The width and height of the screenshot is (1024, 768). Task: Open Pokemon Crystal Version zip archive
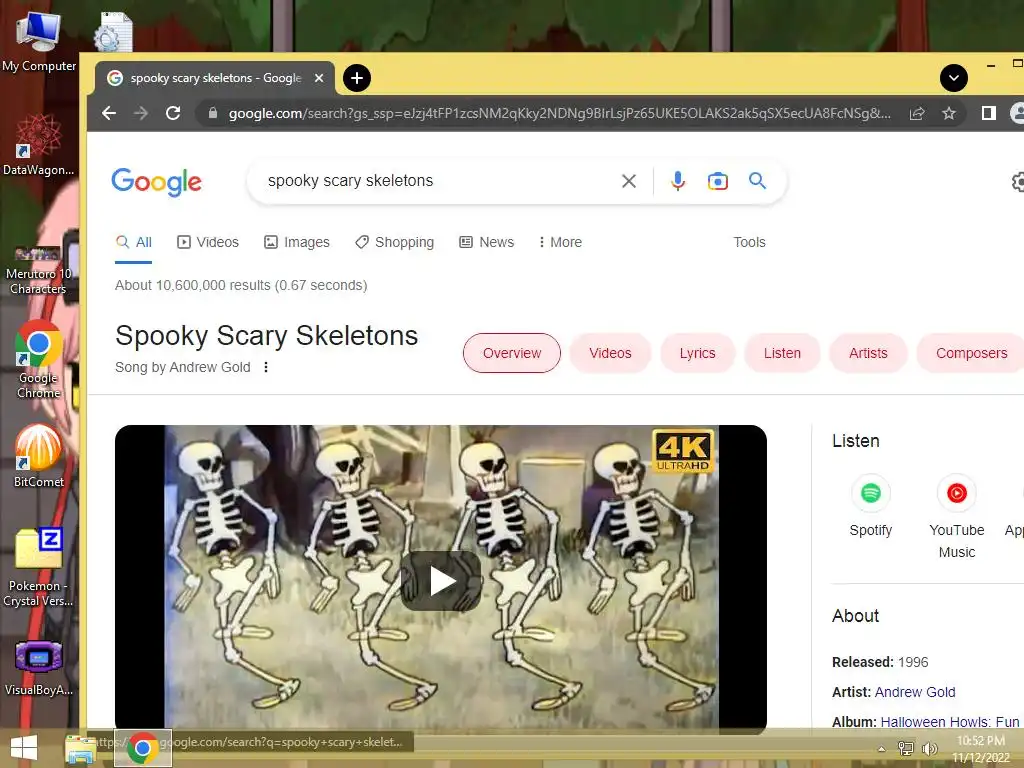[39, 567]
